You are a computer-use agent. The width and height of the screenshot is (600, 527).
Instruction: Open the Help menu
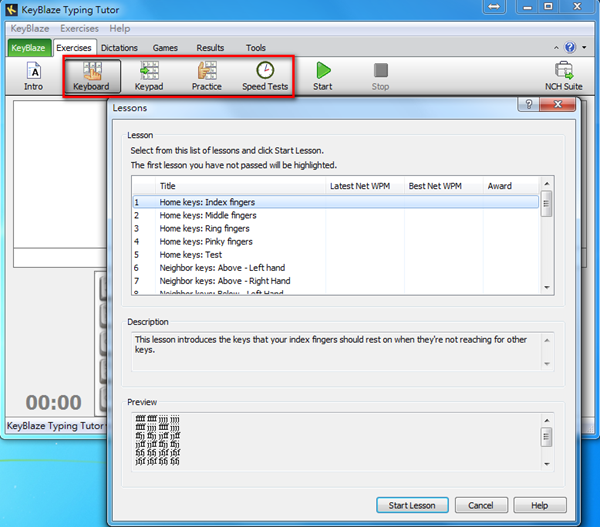click(120, 28)
